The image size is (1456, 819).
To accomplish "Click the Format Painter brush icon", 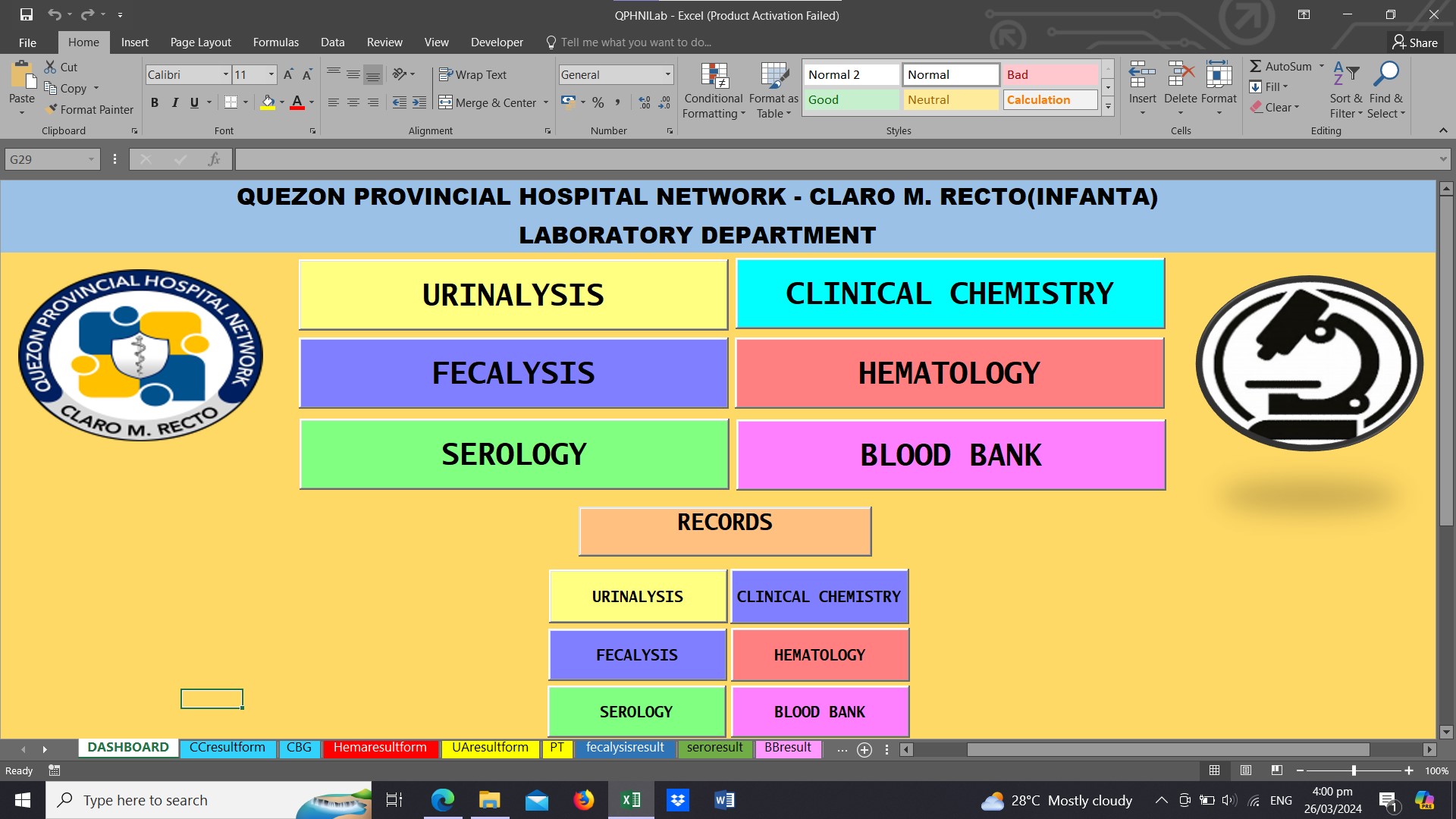I will pos(52,109).
